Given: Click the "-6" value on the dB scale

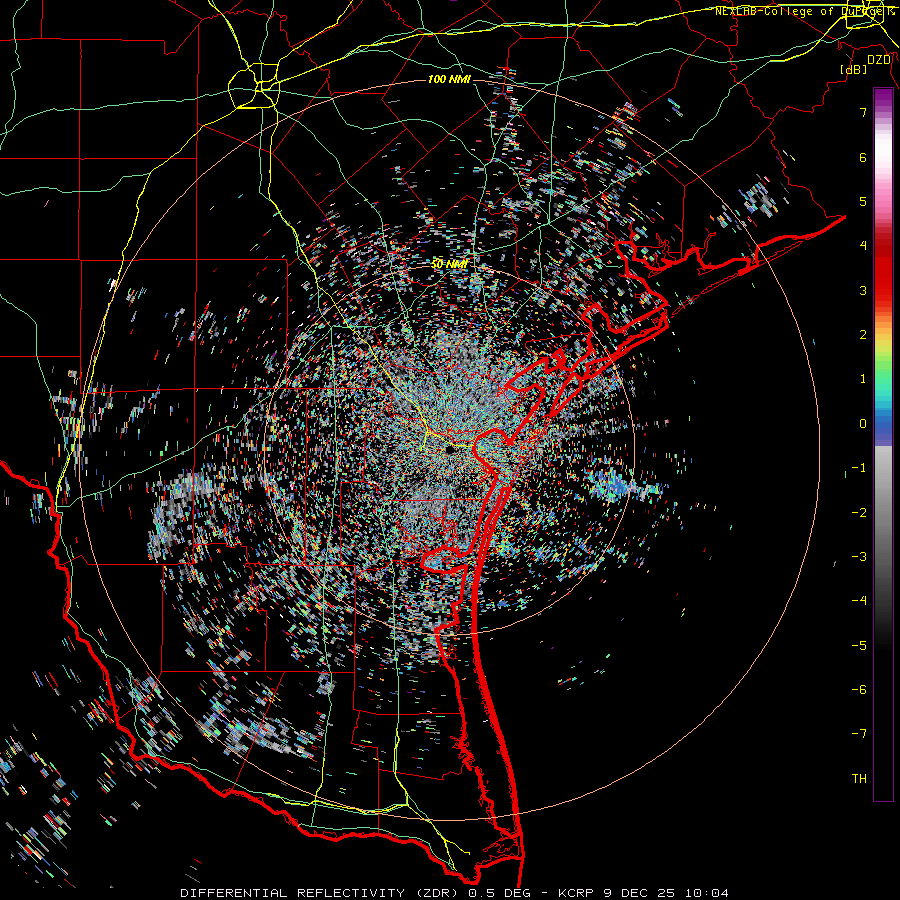Looking at the screenshot, I should tap(859, 689).
